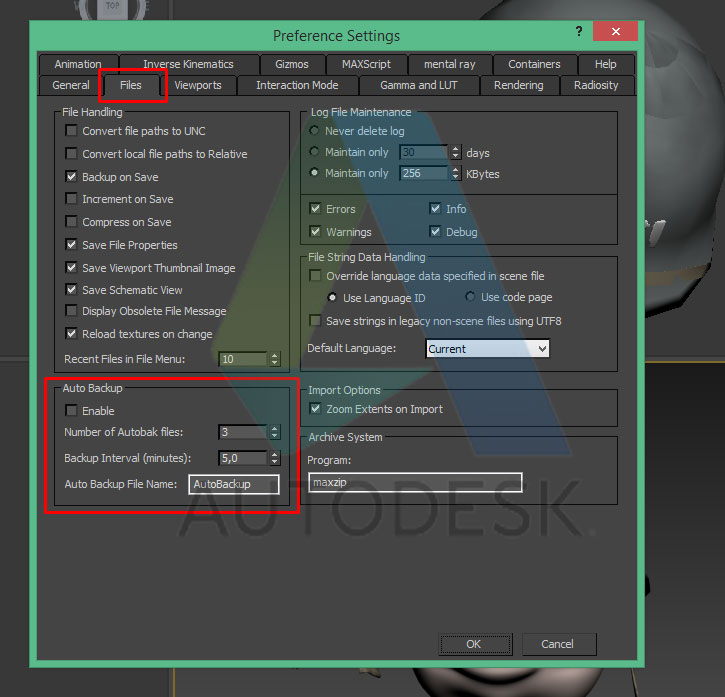Viewport: 725px width, 697px height.
Task: Enable Auto Backup checkbox
Action: click(x=71, y=410)
